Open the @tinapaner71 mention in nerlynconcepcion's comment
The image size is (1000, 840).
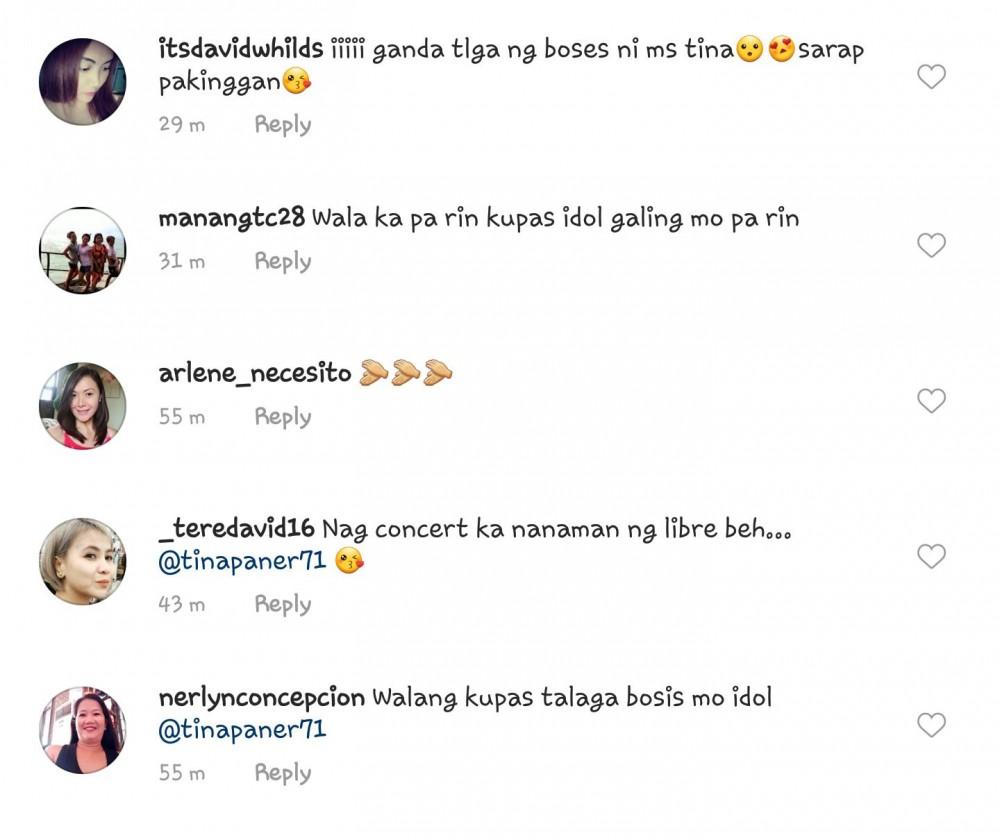pyautogui.click(x=242, y=730)
